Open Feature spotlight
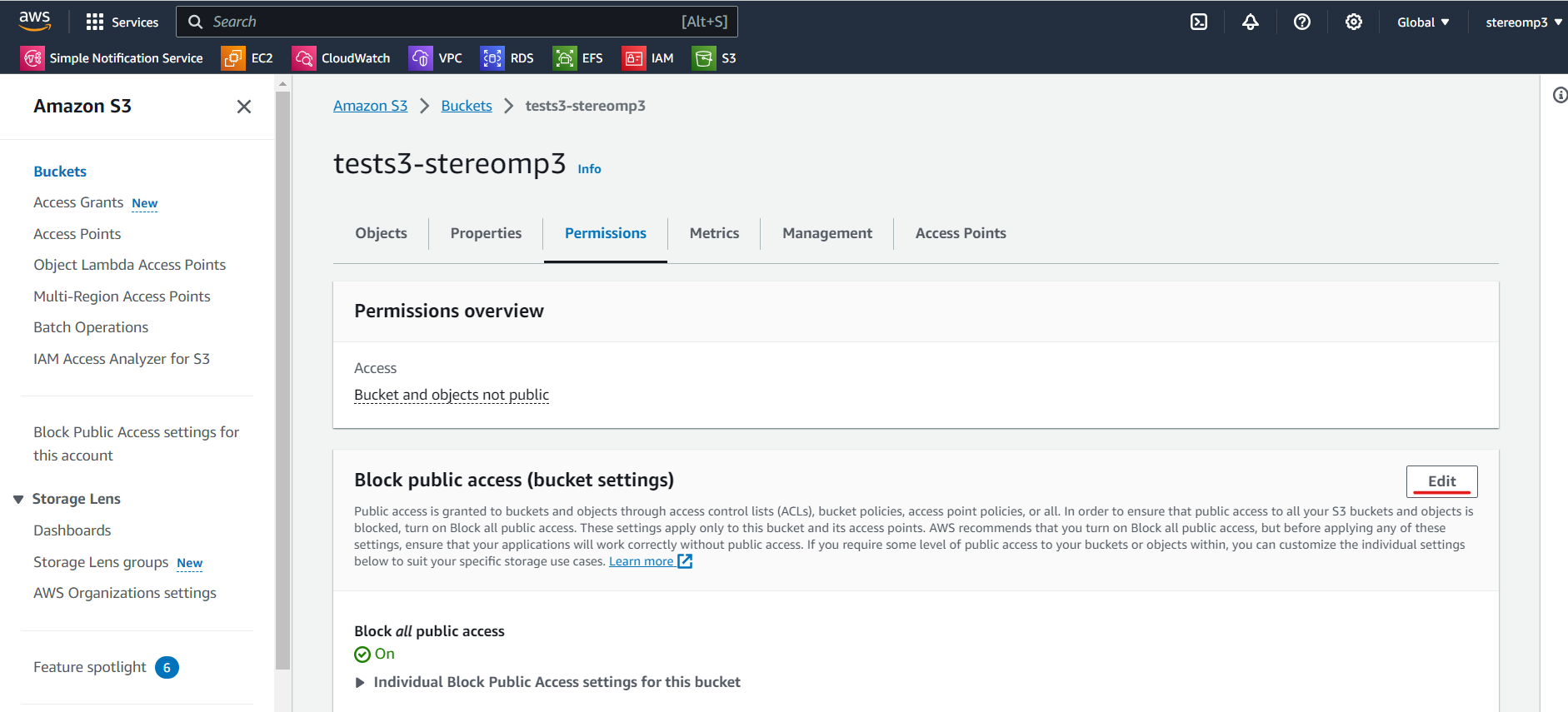The height and width of the screenshot is (712, 1568). (90, 667)
